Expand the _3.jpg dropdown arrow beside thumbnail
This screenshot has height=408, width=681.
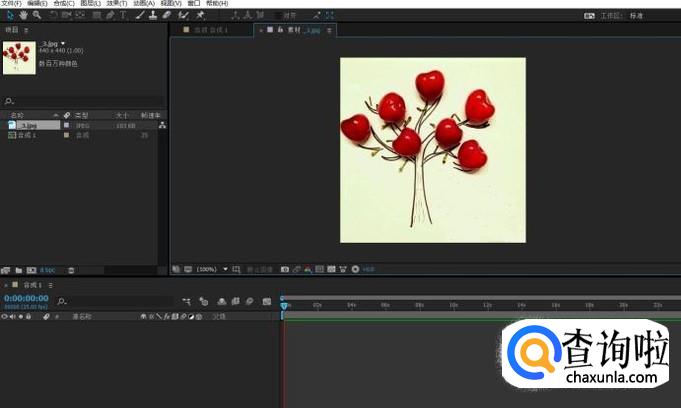(x=65, y=44)
